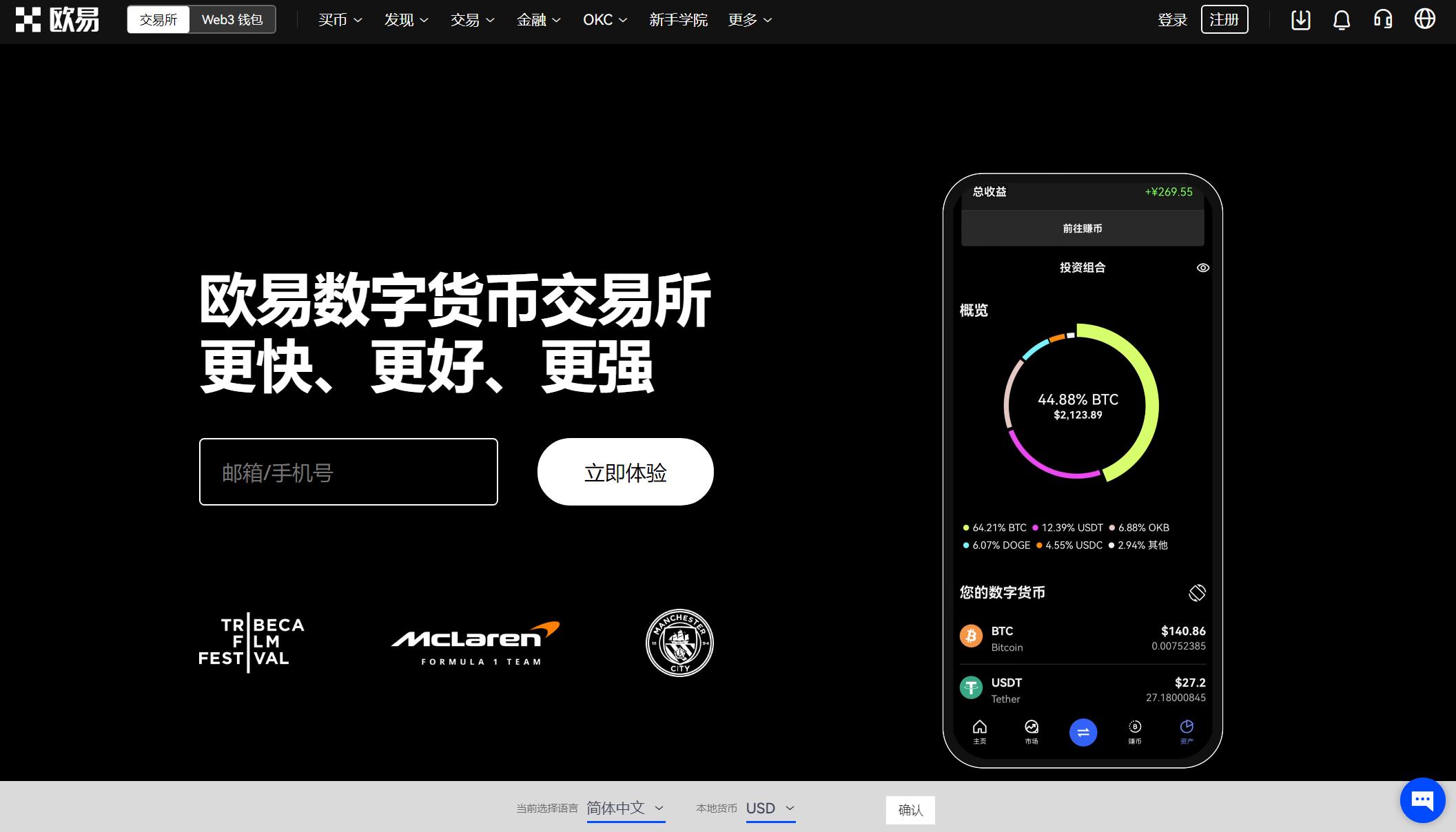Expand the 买币 dropdown menu
The image size is (1456, 832).
click(337, 19)
